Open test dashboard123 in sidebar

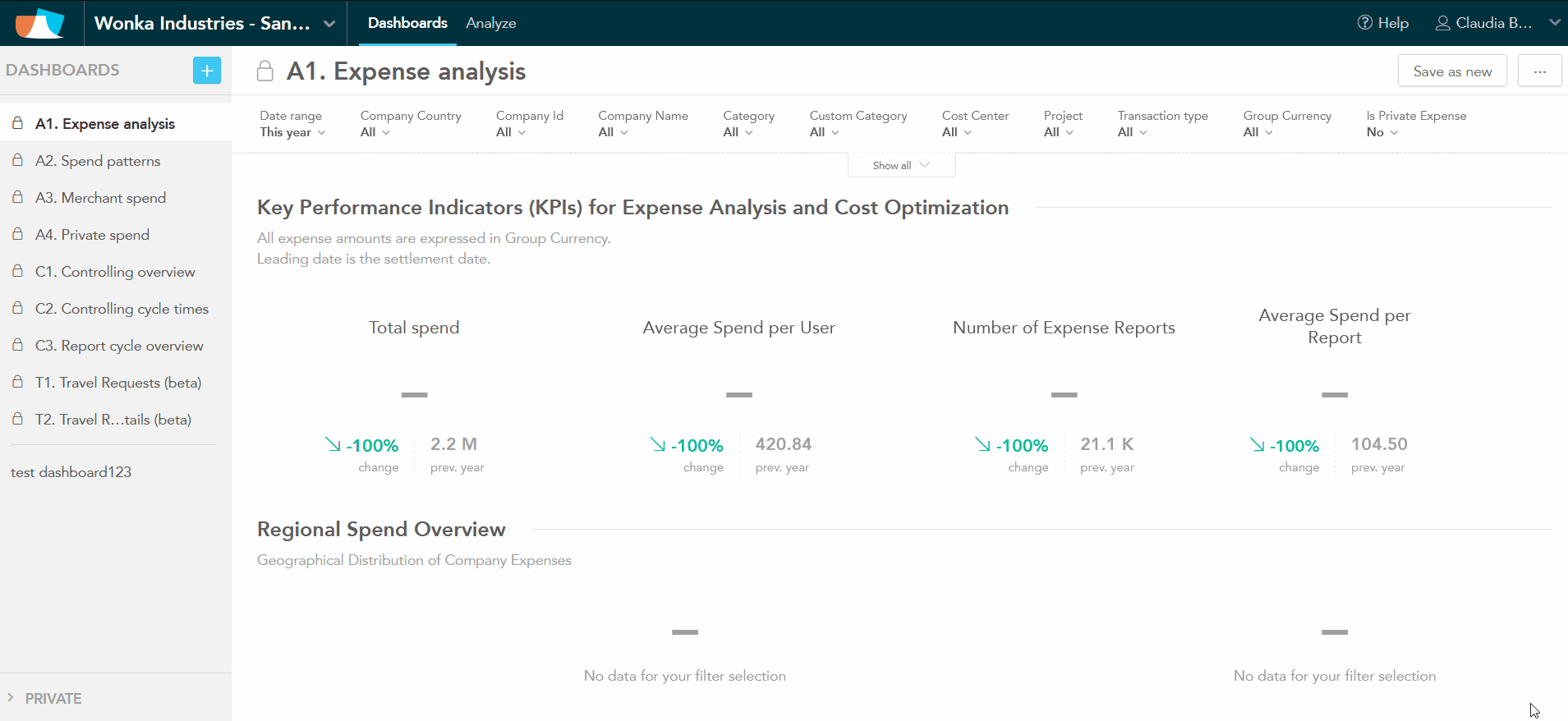coord(71,472)
